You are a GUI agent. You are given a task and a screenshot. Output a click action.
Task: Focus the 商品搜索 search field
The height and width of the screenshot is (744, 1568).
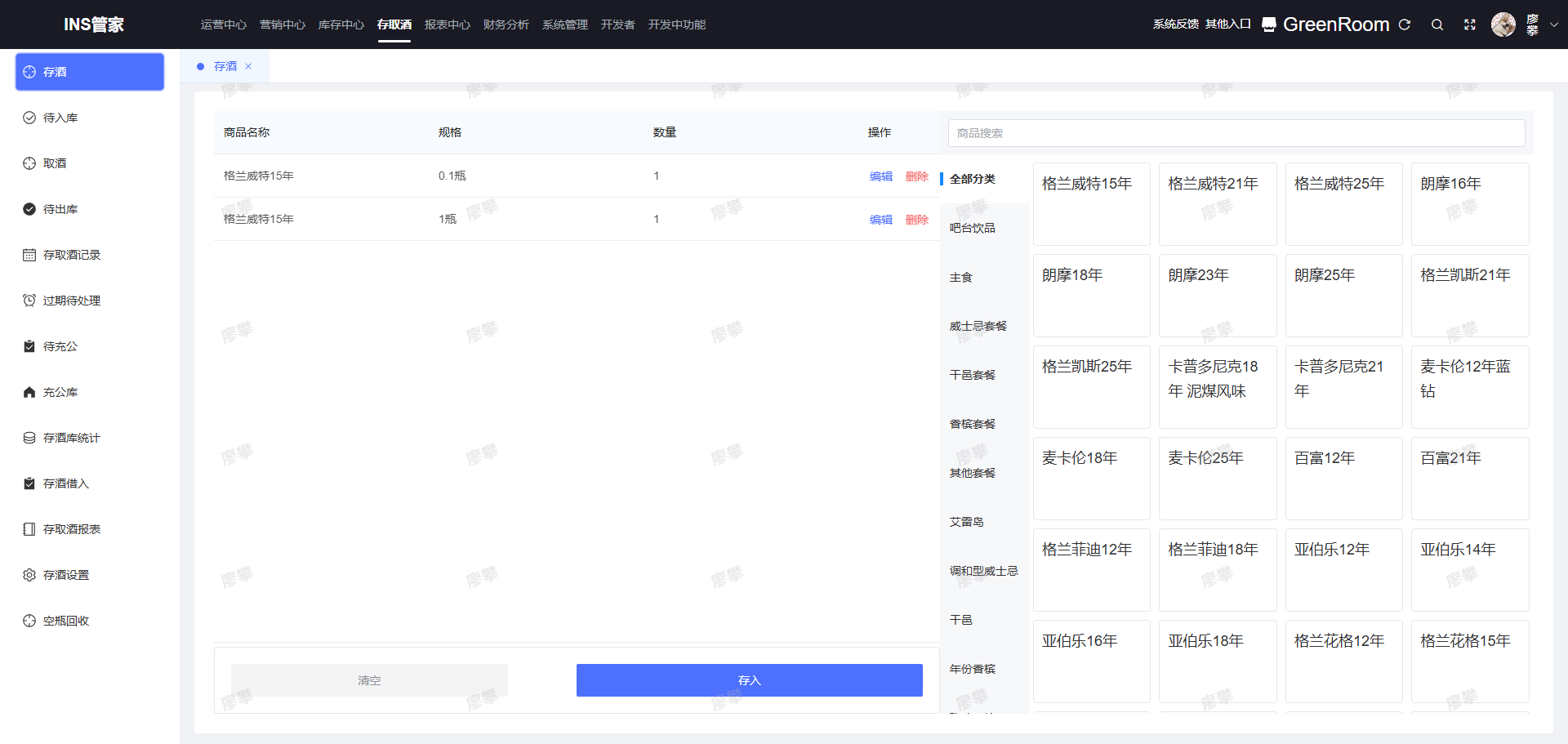click(1236, 133)
